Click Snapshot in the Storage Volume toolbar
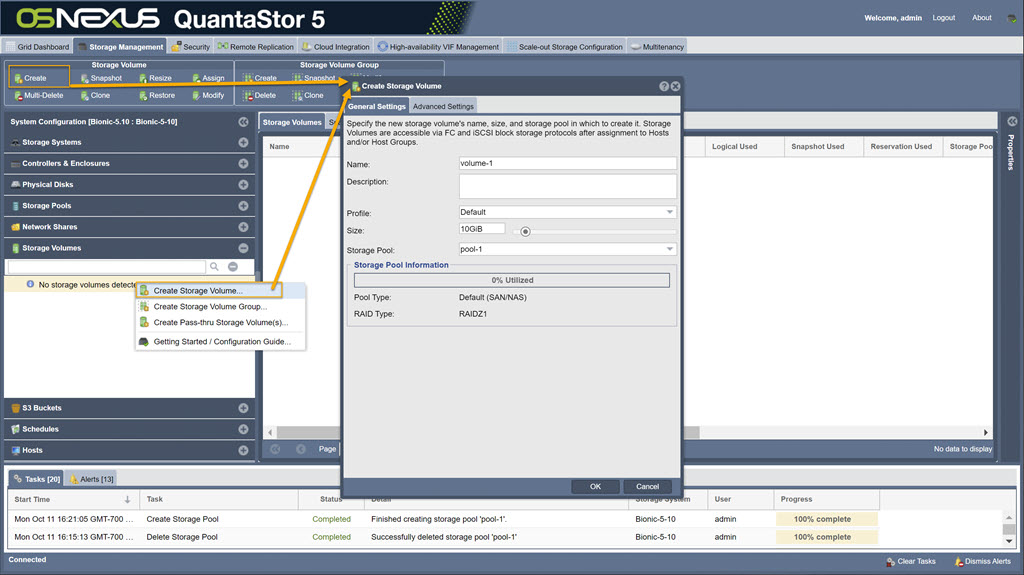 [101, 78]
